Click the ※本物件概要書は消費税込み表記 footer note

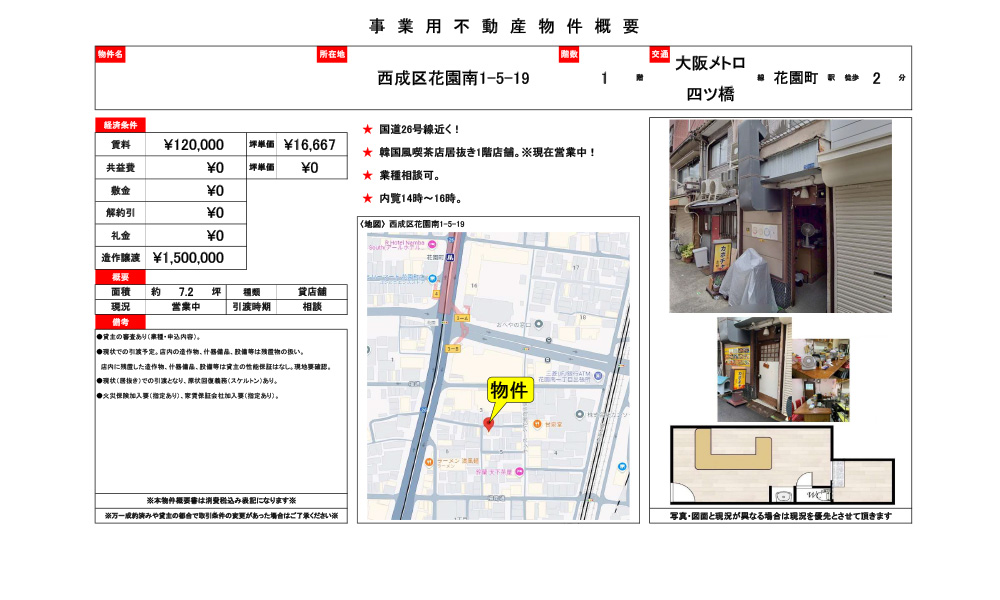tap(221, 501)
